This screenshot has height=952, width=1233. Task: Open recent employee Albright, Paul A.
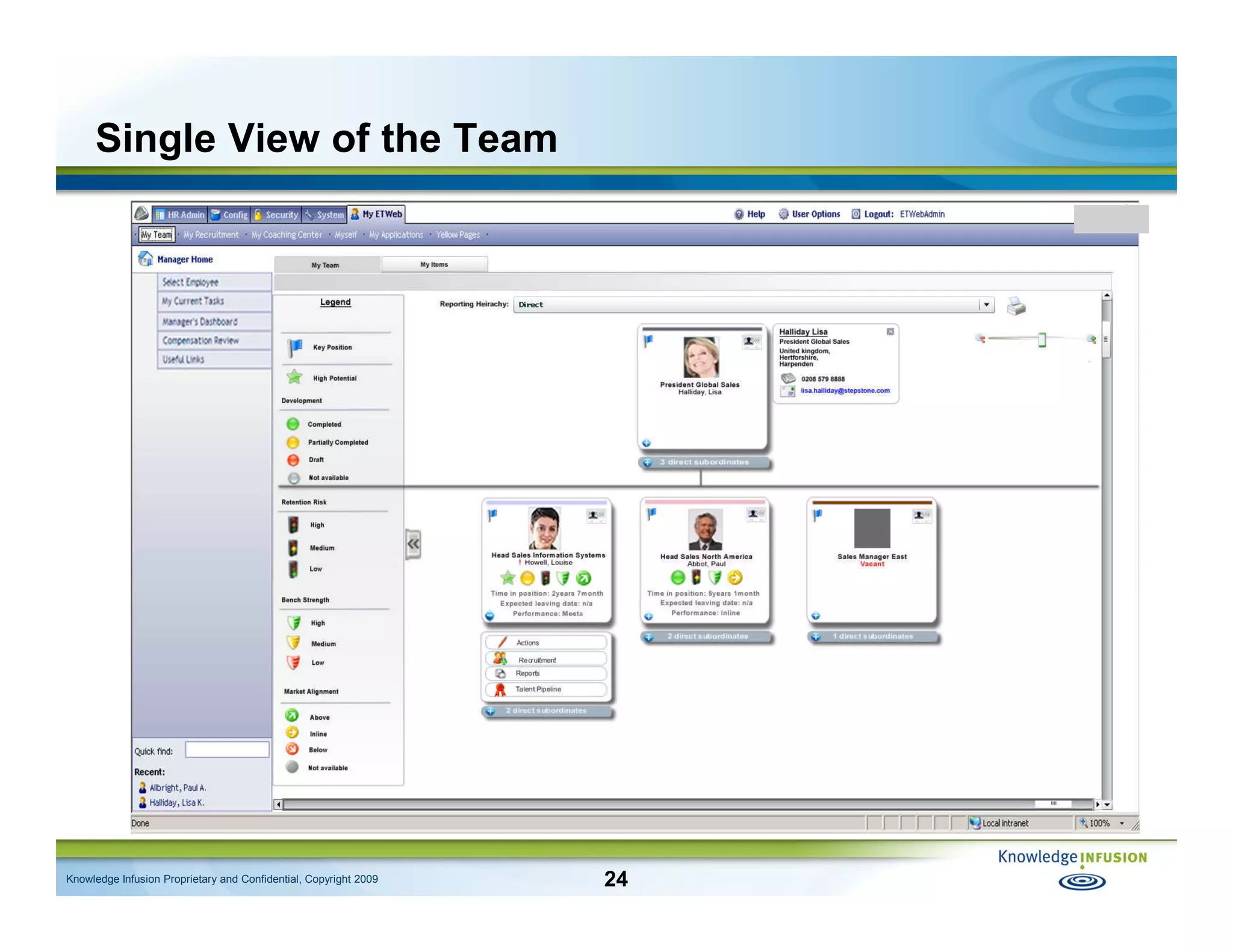[x=178, y=788]
